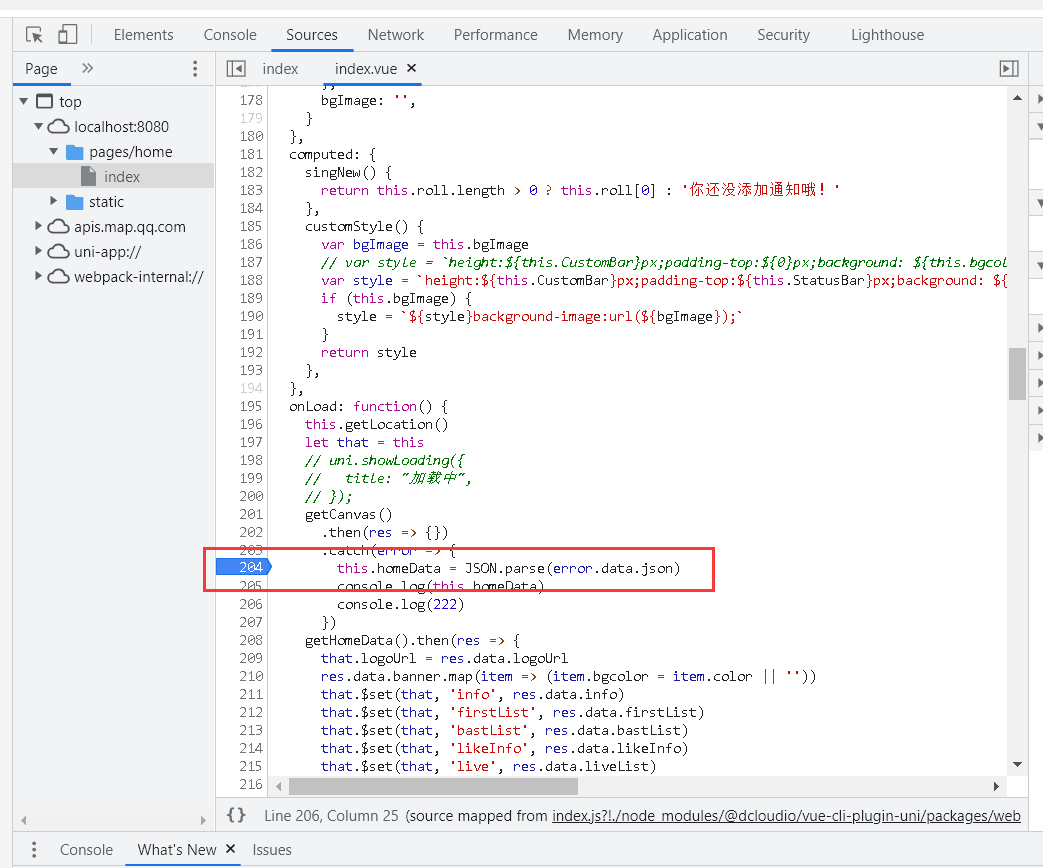Toggle breakpoint on line number 196
Screen dimensions: 1043x868
pyautogui.click(x=251, y=424)
